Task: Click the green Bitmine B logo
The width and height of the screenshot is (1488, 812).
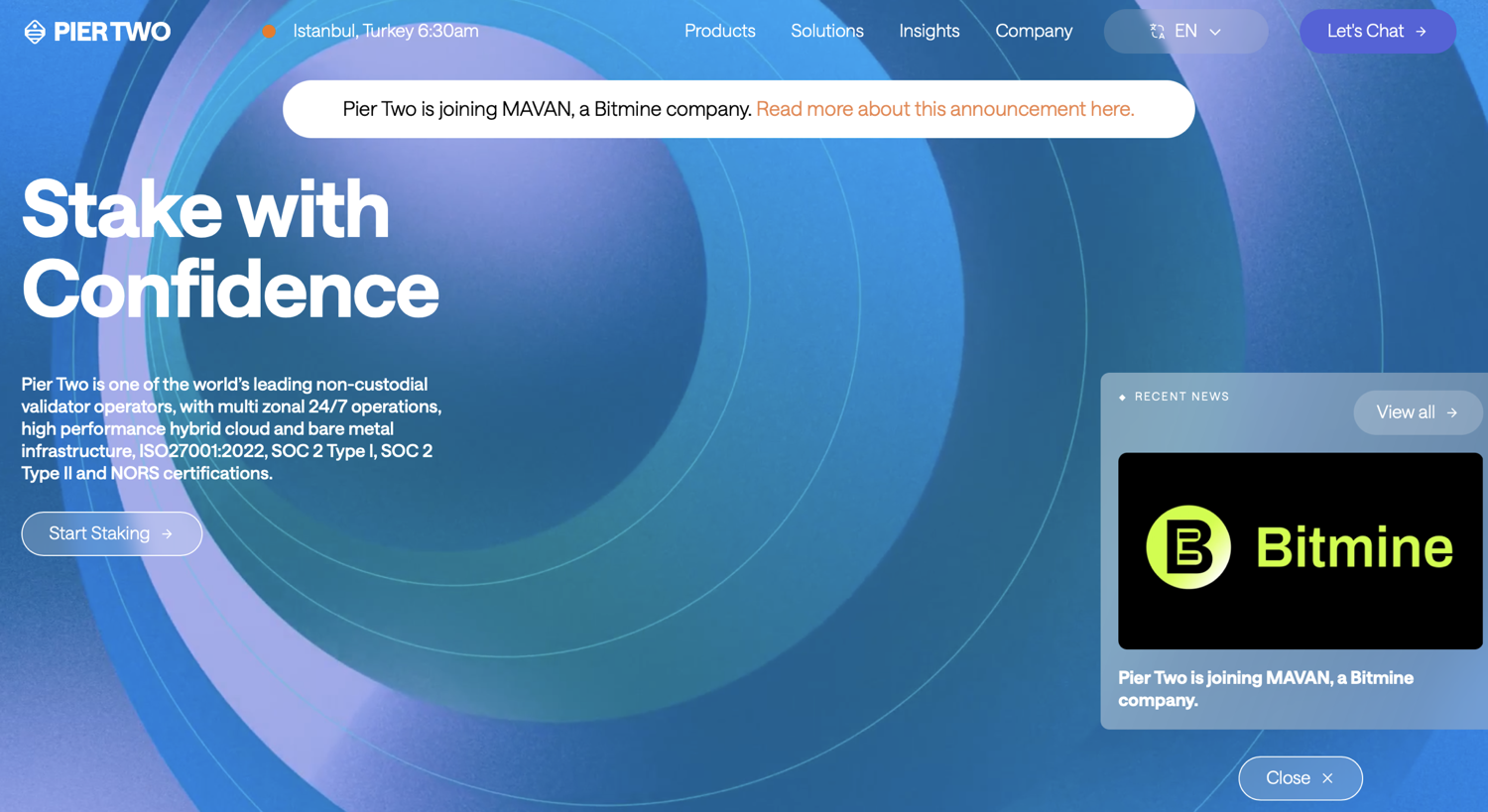Action: click(x=1188, y=547)
